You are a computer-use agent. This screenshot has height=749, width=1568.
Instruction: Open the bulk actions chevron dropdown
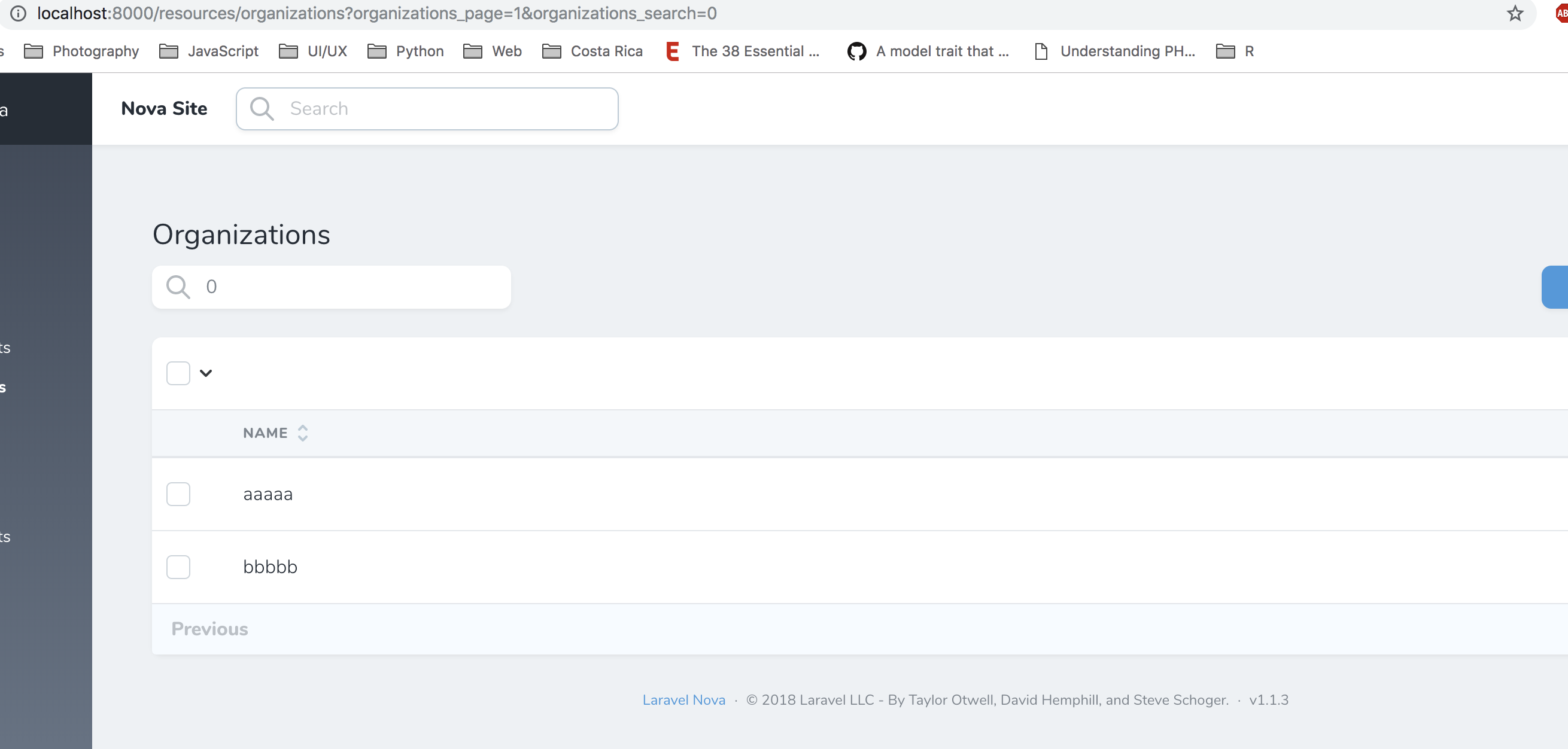[206, 372]
